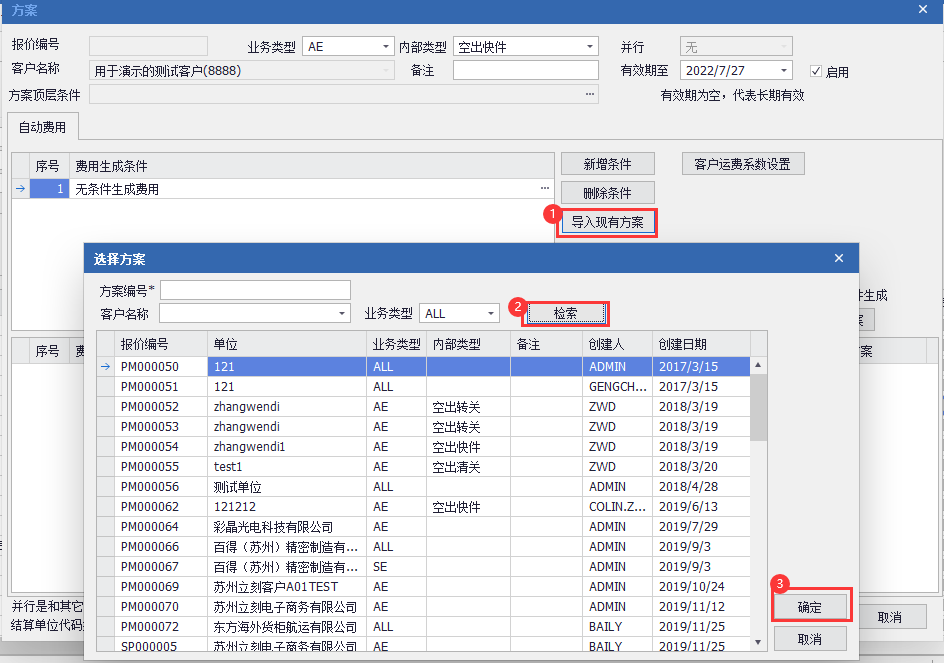This screenshot has height=663, width=944.
Task: Click the 导入现有方案 button
Action: tap(607, 222)
